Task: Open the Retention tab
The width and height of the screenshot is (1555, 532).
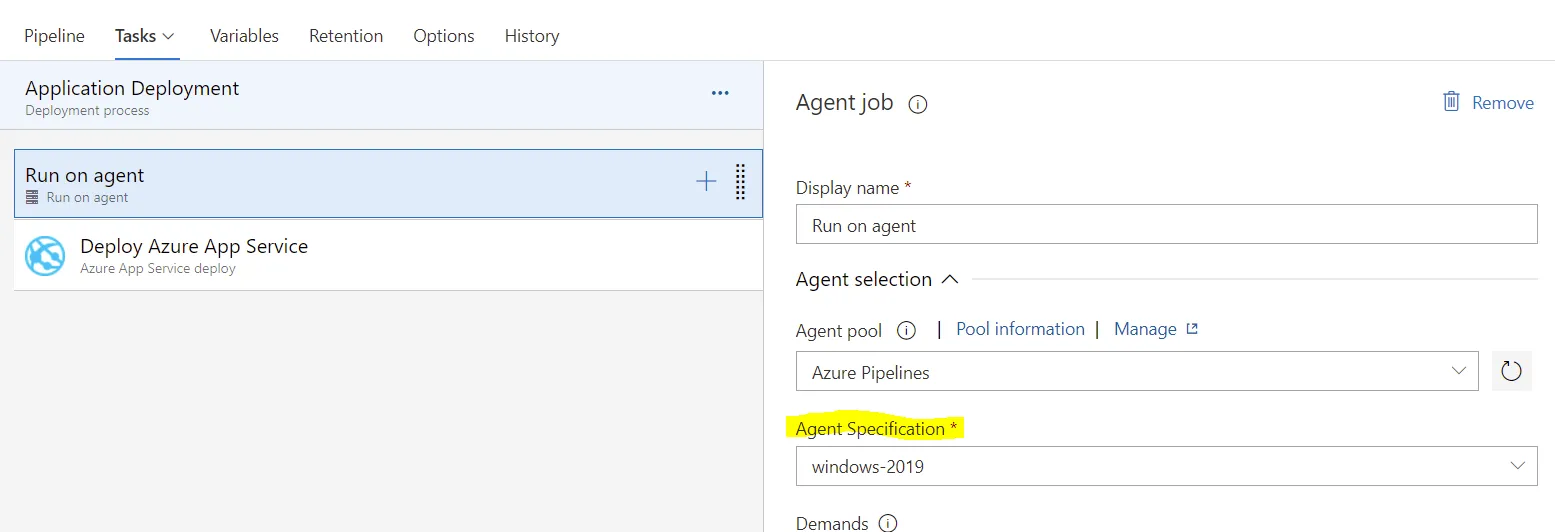Action: pos(346,36)
